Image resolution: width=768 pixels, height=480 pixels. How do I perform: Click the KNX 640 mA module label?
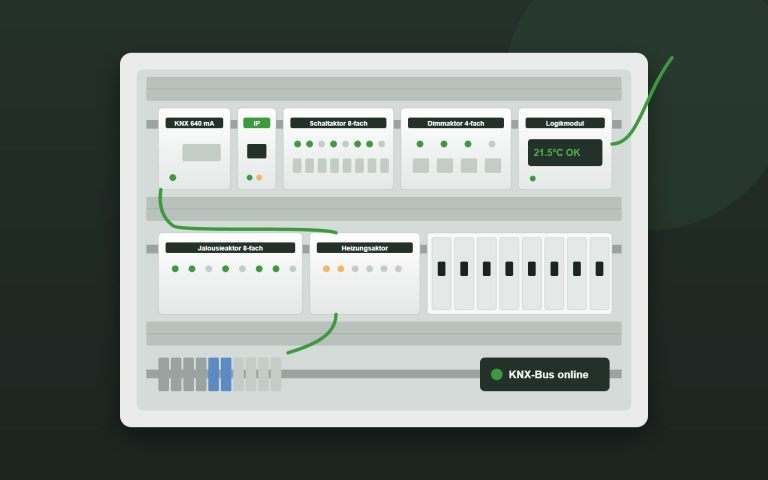click(x=194, y=123)
